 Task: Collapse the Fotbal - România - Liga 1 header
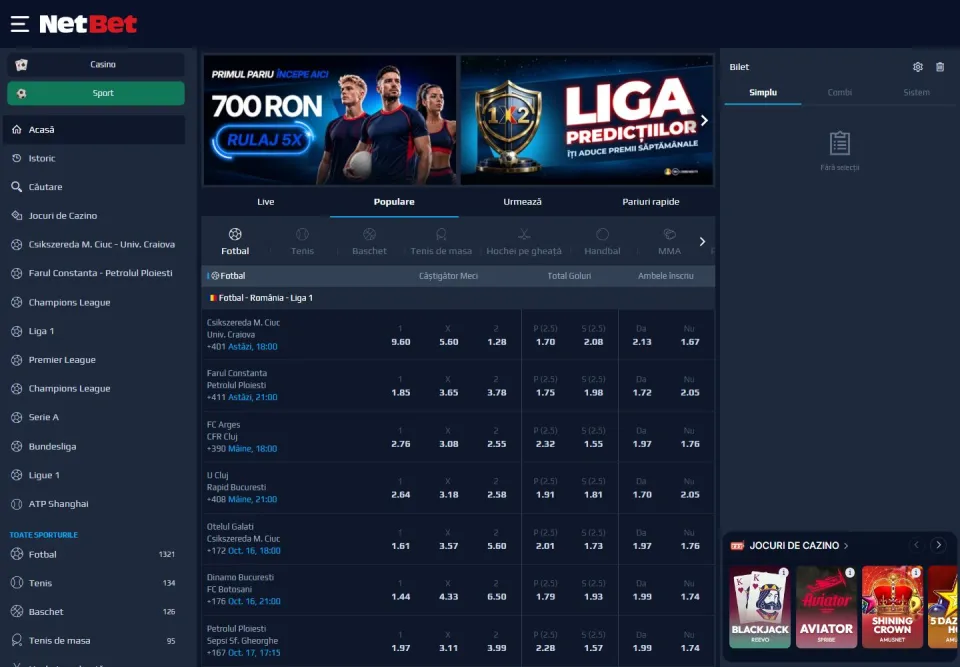458,298
